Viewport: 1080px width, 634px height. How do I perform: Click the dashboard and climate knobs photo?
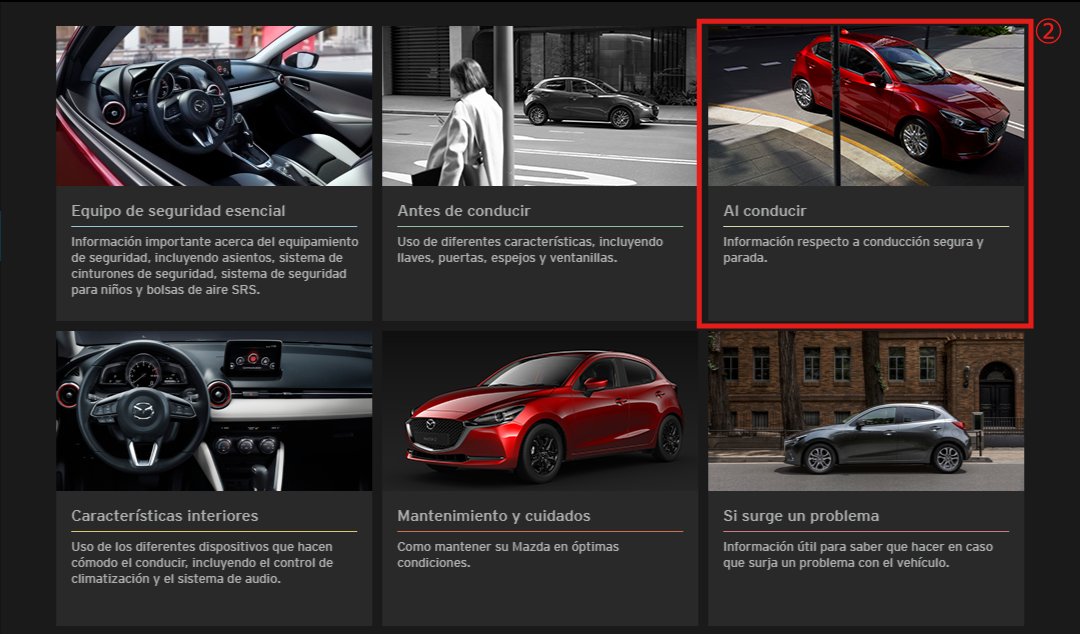pos(213,411)
